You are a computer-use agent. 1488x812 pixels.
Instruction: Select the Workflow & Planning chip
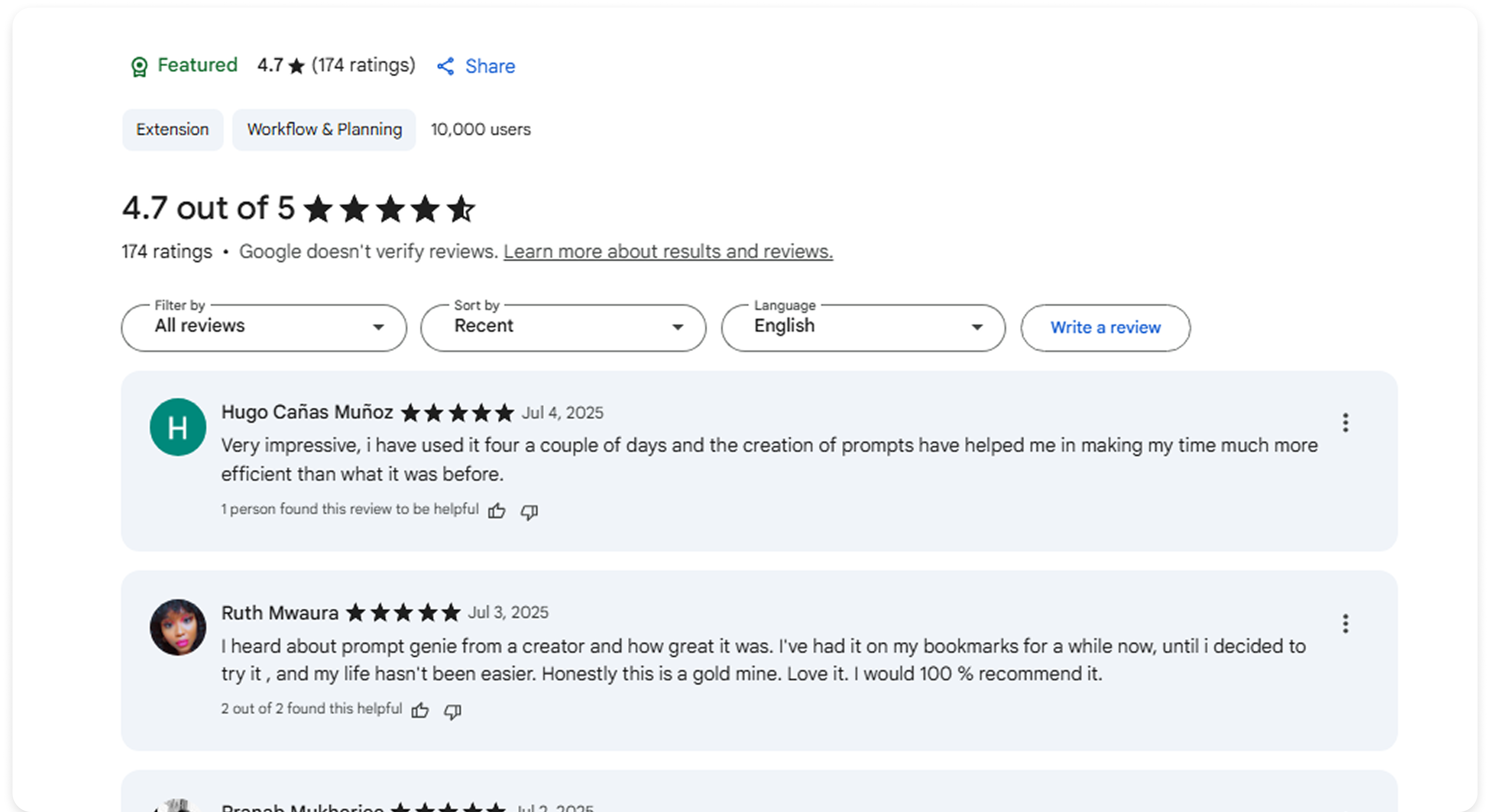[x=324, y=129]
